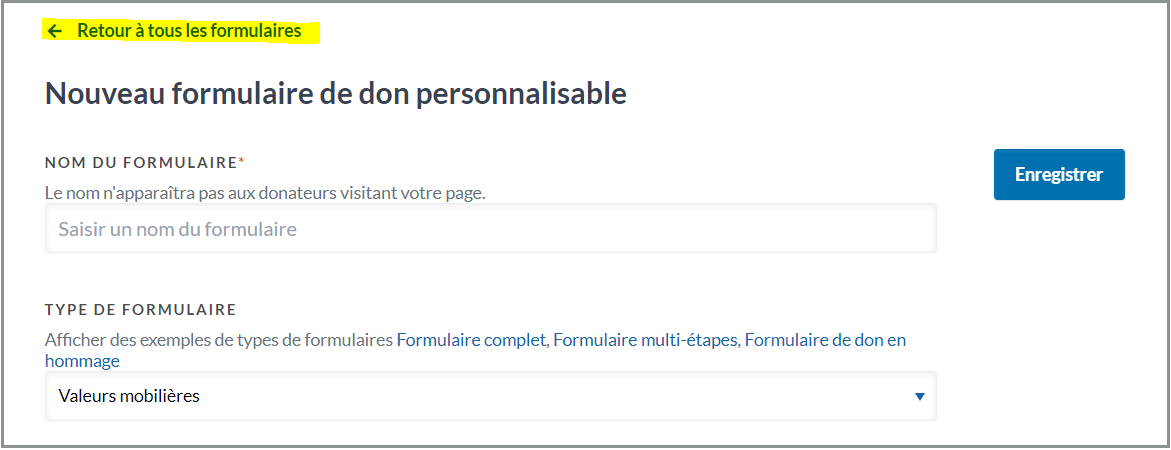Click the Afficher des exemples description text
1171x450 pixels.
[x=219, y=340]
